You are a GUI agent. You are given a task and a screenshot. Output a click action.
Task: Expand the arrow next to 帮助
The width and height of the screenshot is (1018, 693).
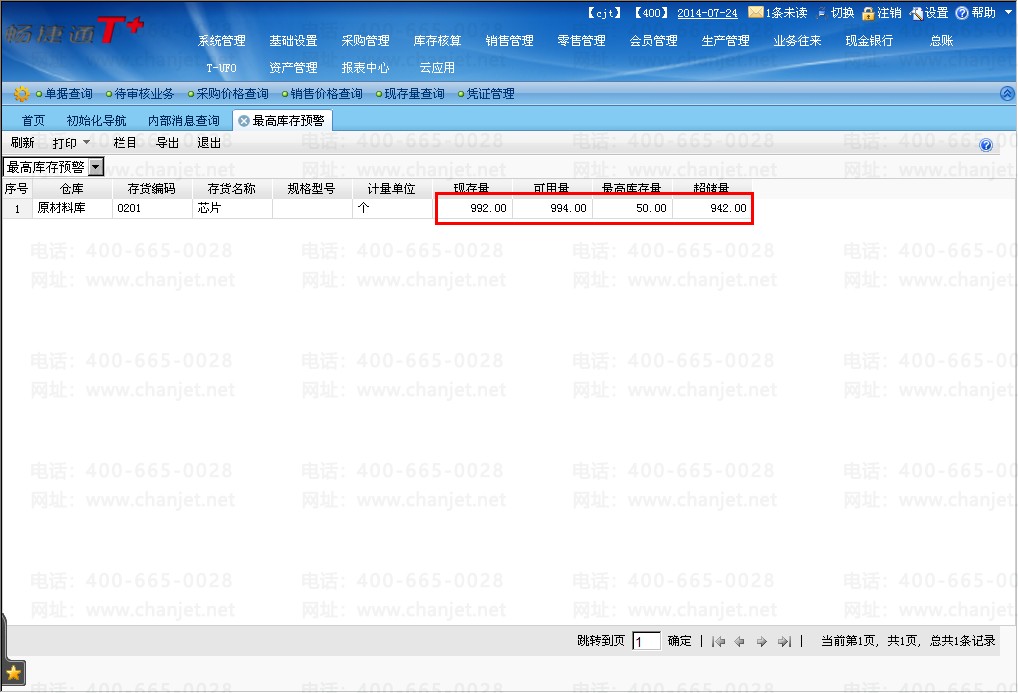tap(1008, 12)
